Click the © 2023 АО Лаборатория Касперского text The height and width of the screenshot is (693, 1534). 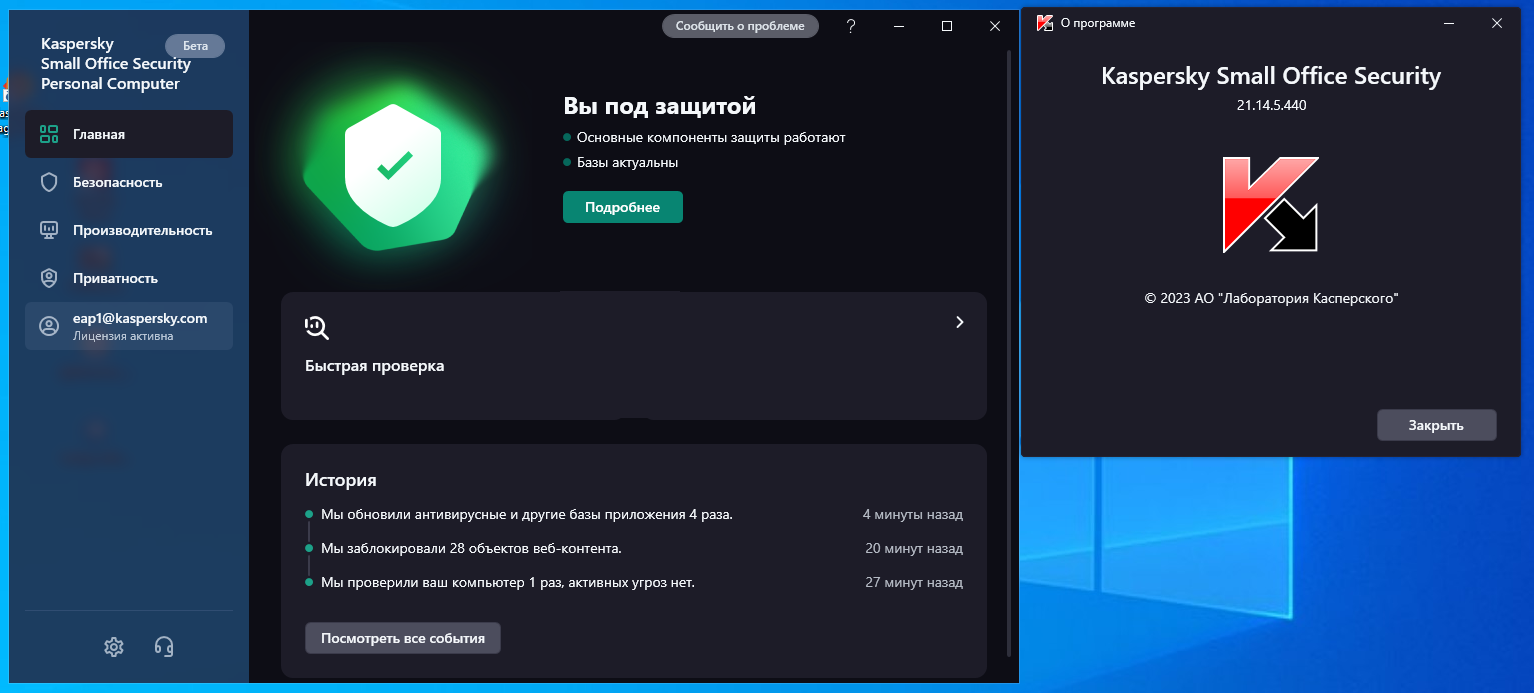coord(1271,298)
